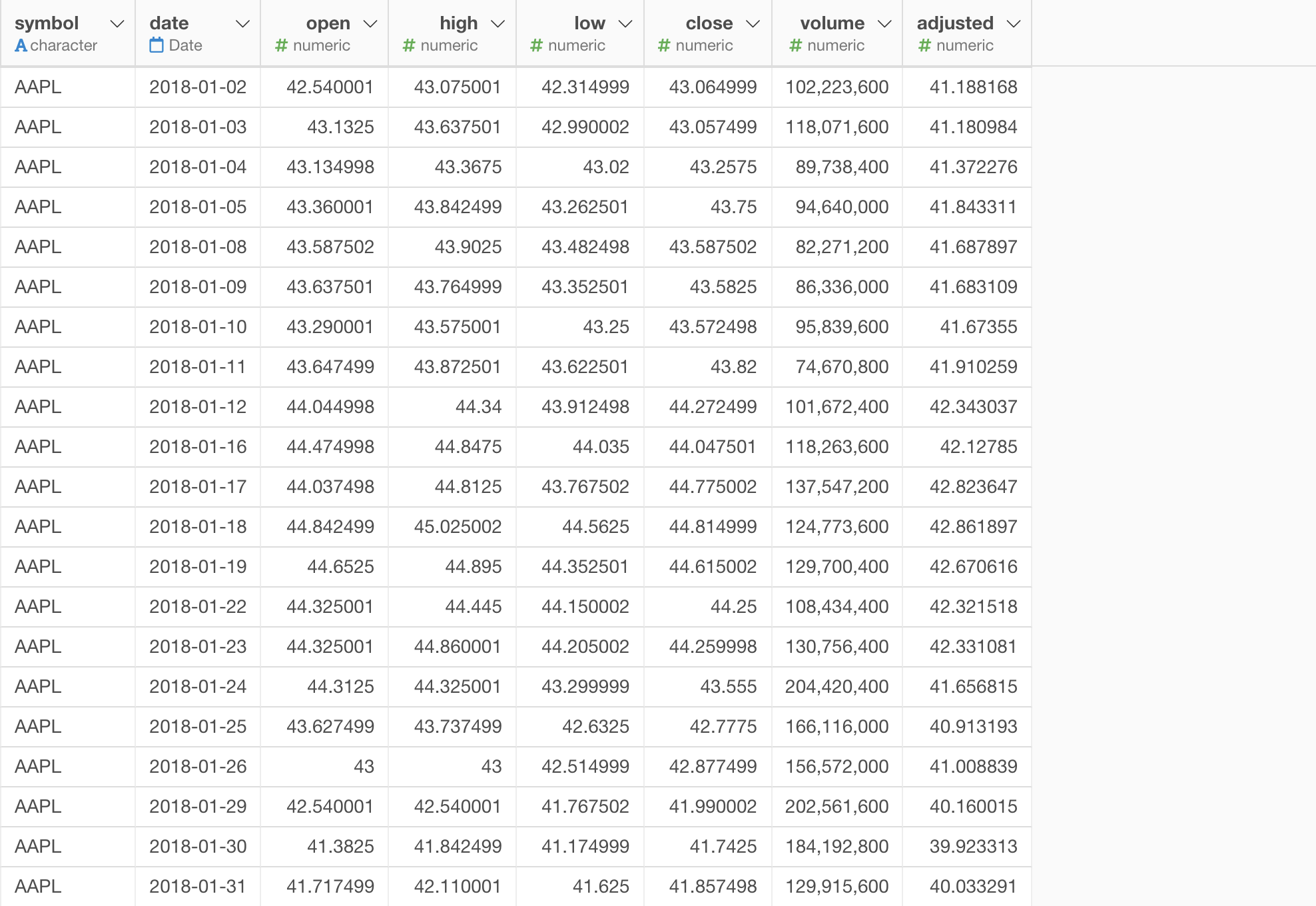Open the low column dropdown menu
This screenshot has height=906, width=1316.
(625, 24)
